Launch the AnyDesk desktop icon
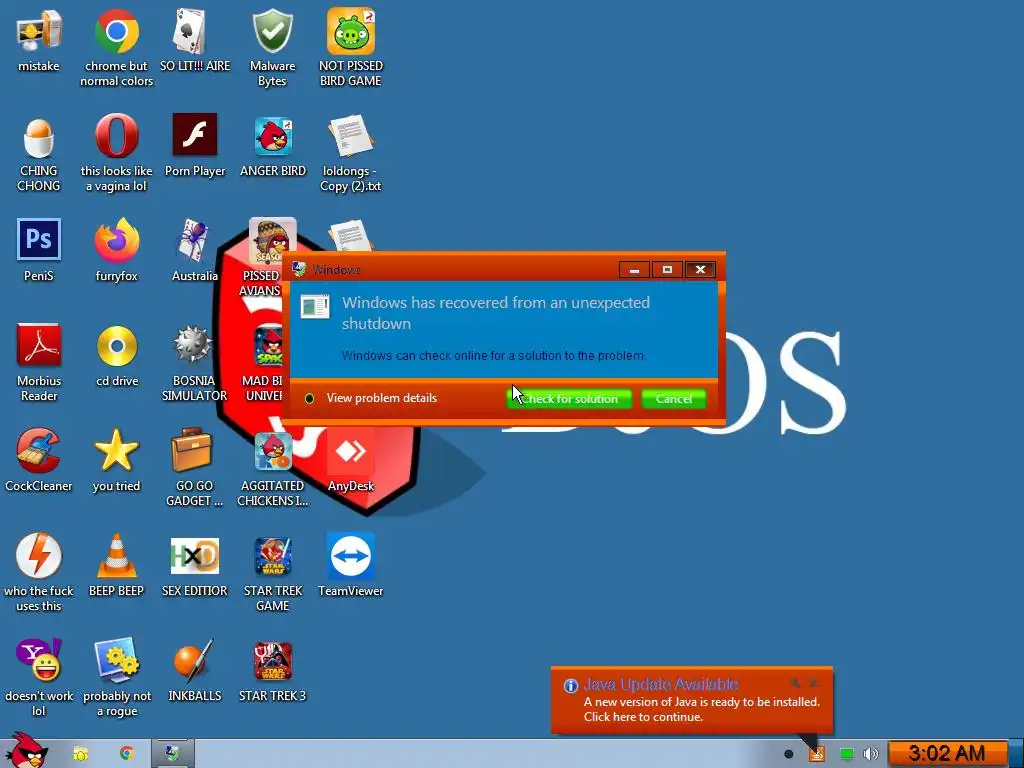This screenshot has width=1024, height=768. (351, 451)
